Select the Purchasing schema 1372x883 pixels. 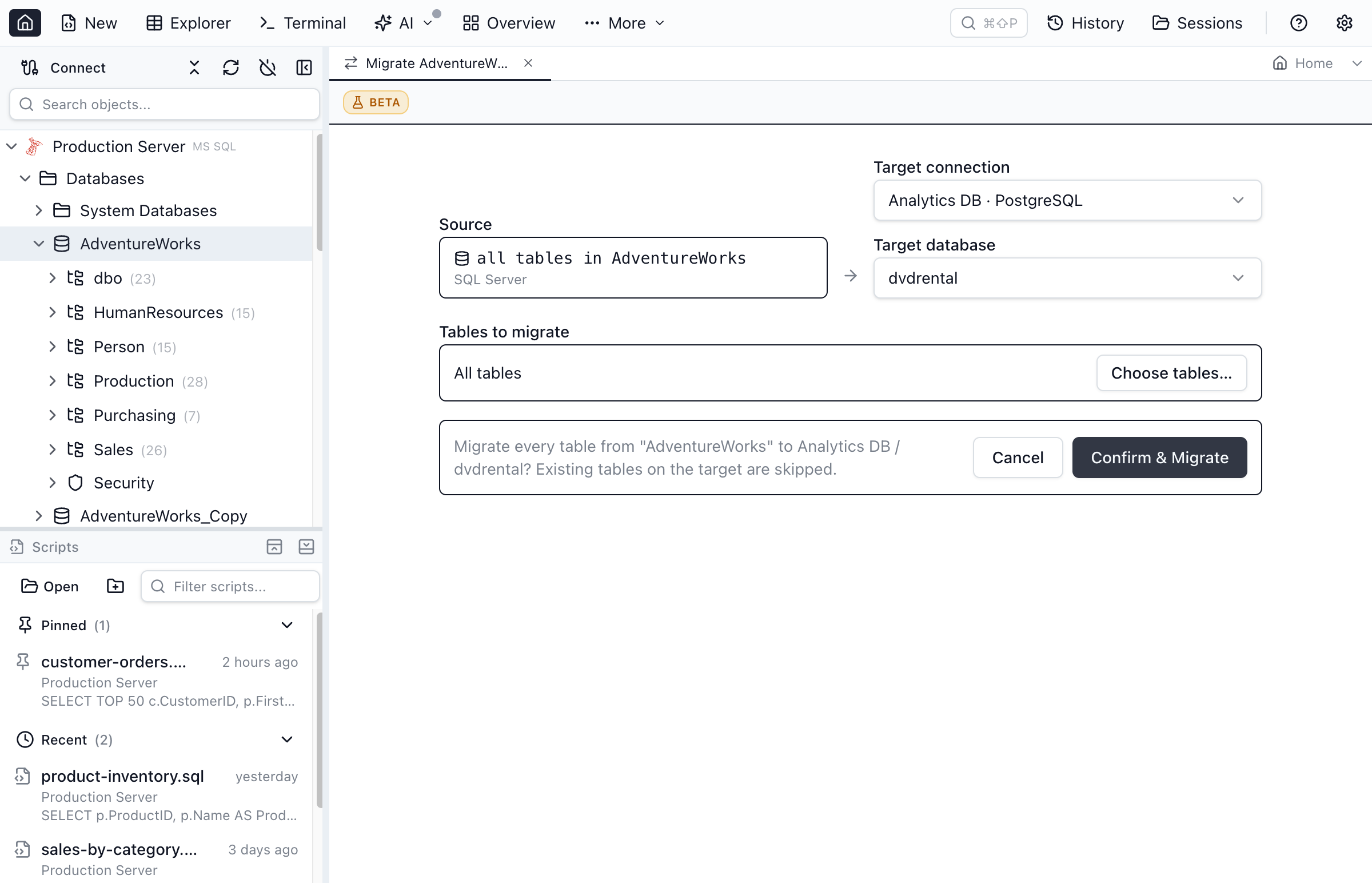156,415
